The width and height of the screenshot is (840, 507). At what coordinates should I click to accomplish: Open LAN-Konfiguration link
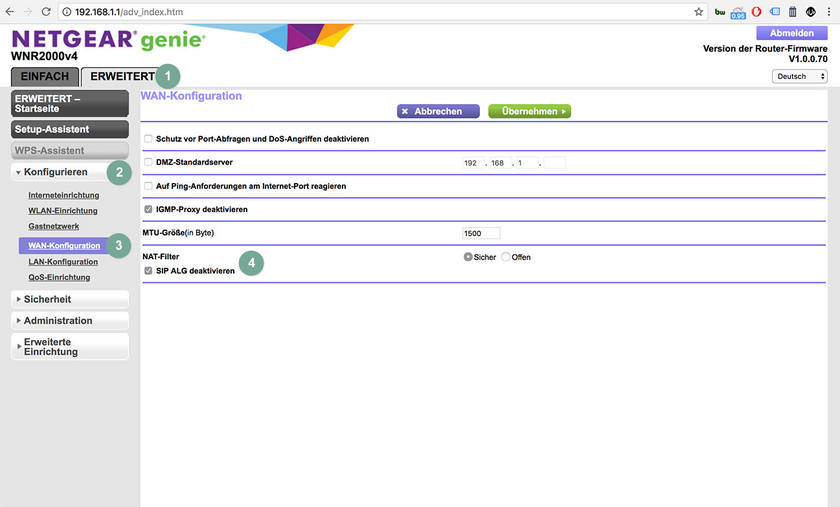pos(63,262)
